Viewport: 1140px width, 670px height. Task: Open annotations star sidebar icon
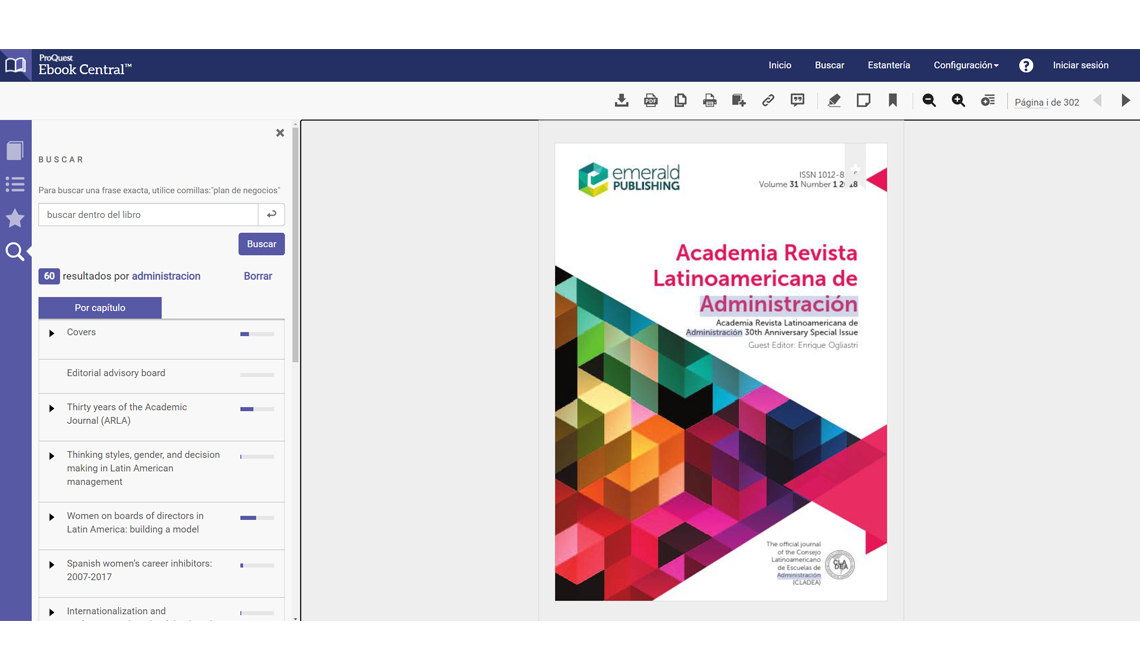(x=15, y=218)
